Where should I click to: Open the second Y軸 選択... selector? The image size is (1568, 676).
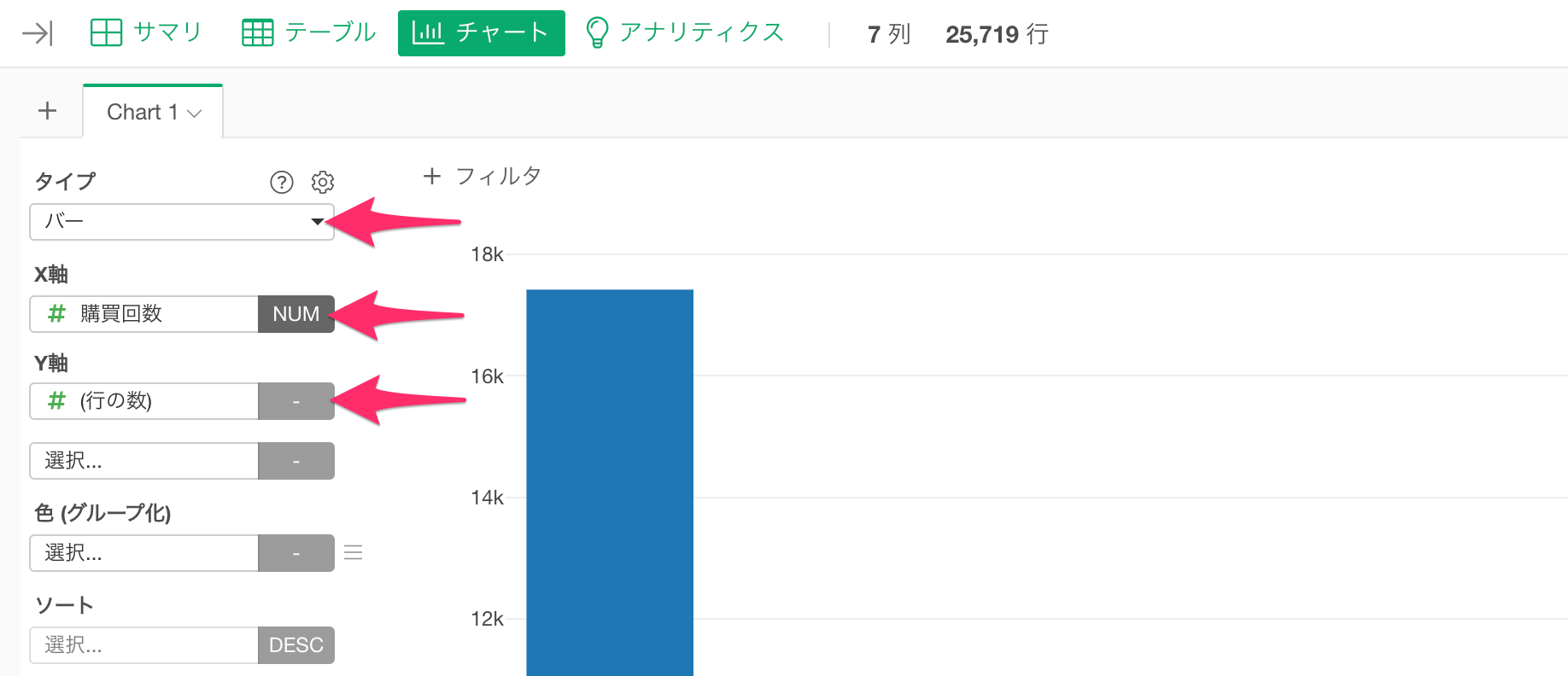[x=144, y=461]
